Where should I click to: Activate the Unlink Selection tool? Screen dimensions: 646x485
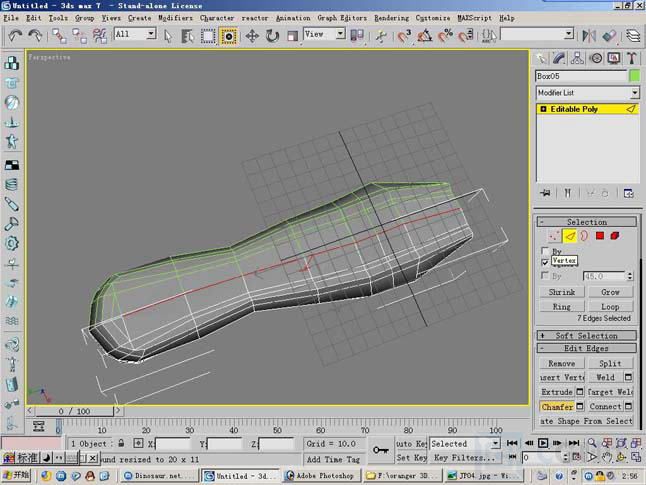[80, 36]
